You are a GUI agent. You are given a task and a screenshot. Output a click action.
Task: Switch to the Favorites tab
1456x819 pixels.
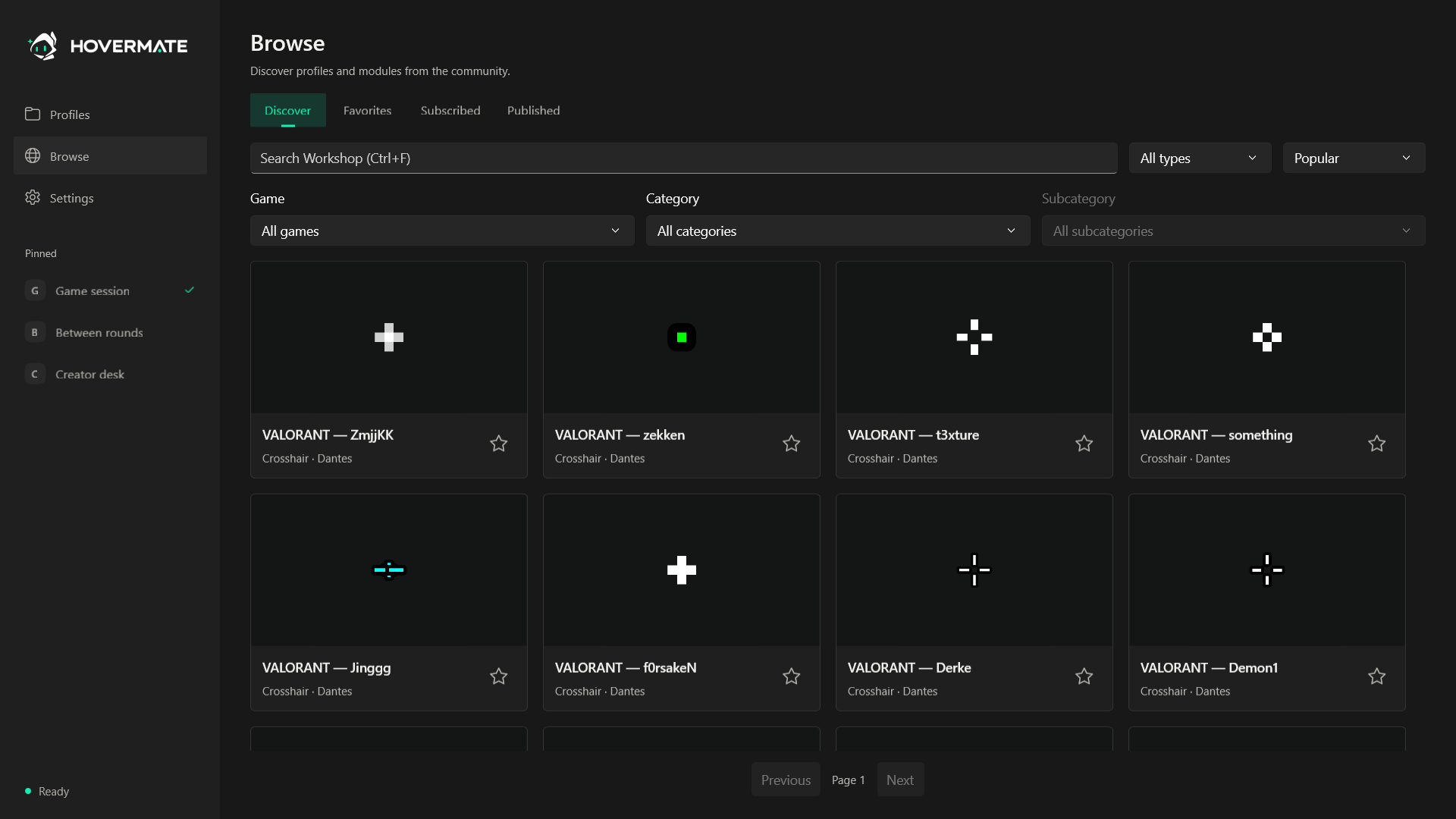pyautogui.click(x=367, y=110)
